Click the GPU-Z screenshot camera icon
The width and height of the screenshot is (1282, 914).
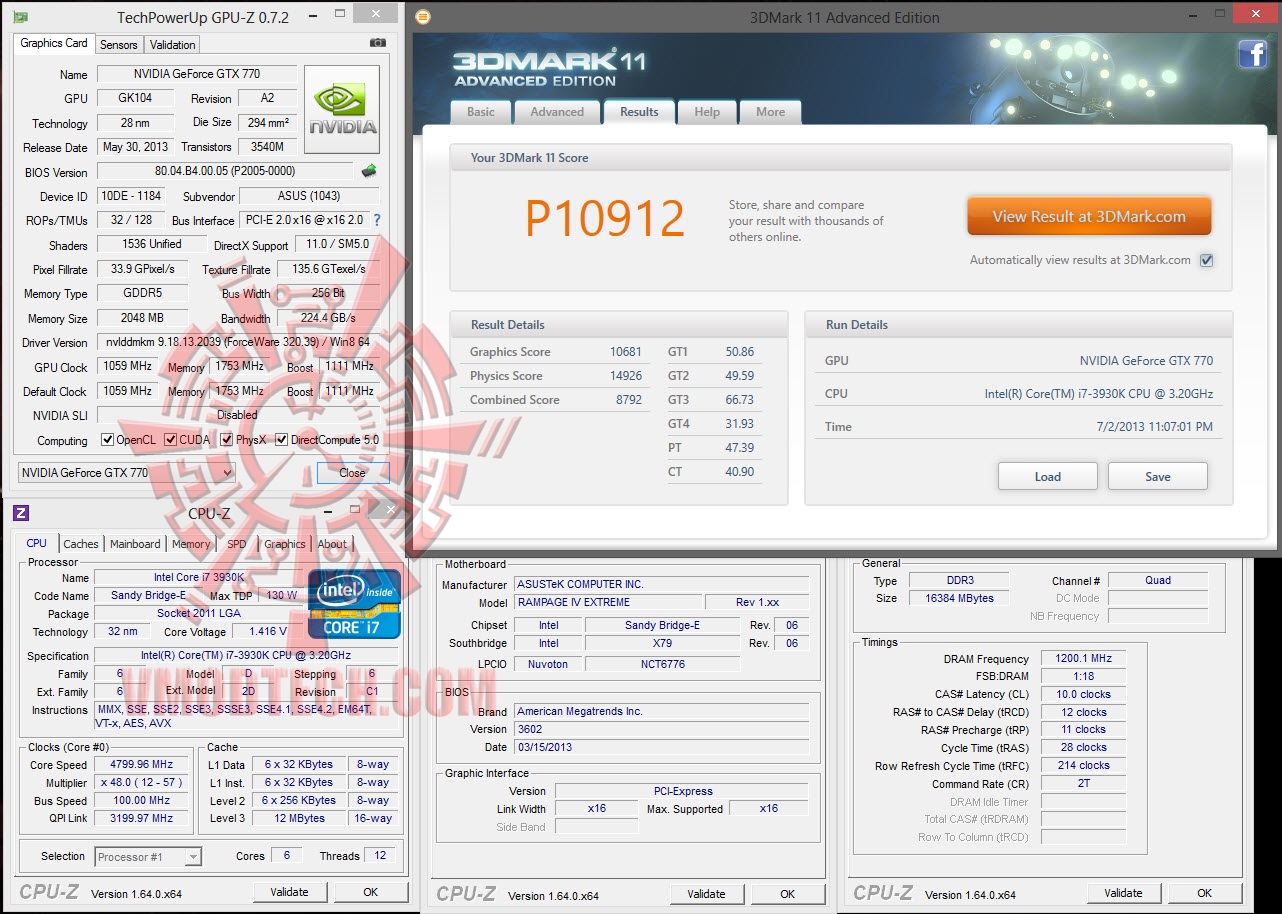(x=378, y=43)
